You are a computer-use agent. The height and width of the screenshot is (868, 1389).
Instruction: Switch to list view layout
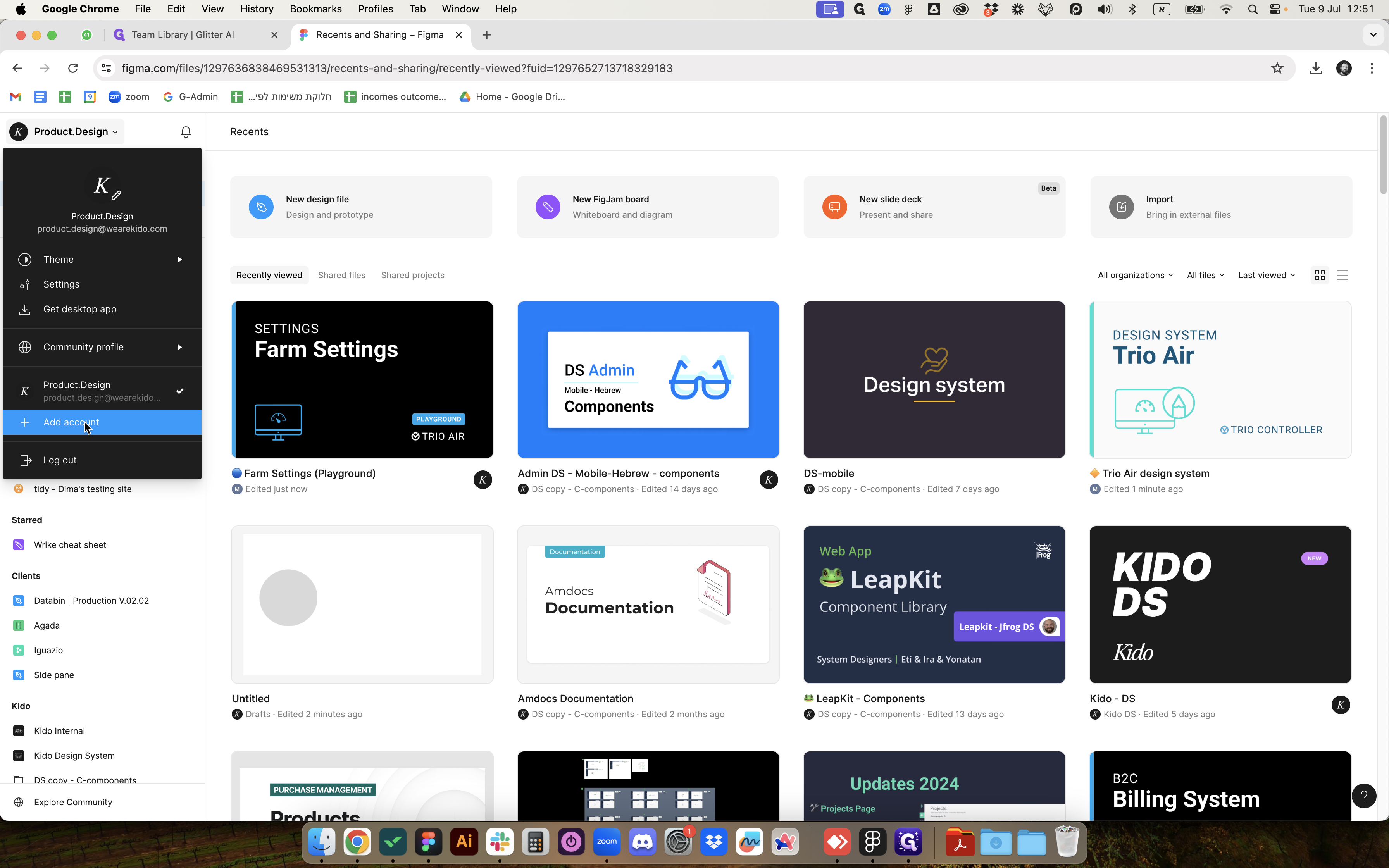pos(1342,275)
